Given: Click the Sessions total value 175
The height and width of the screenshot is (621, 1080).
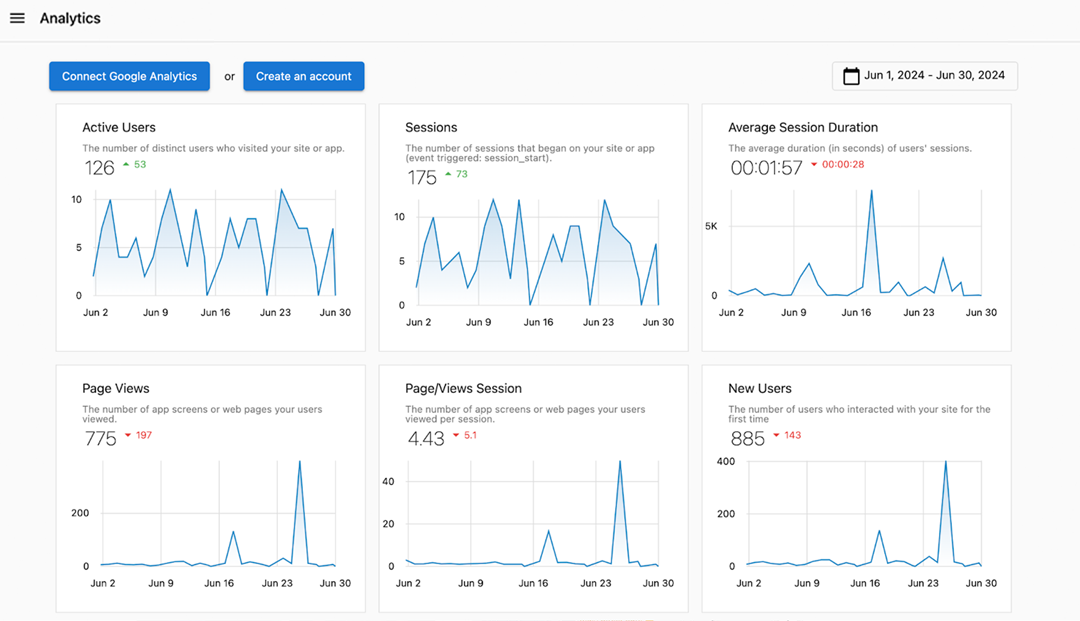Looking at the screenshot, I should click(x=422, y=177).
